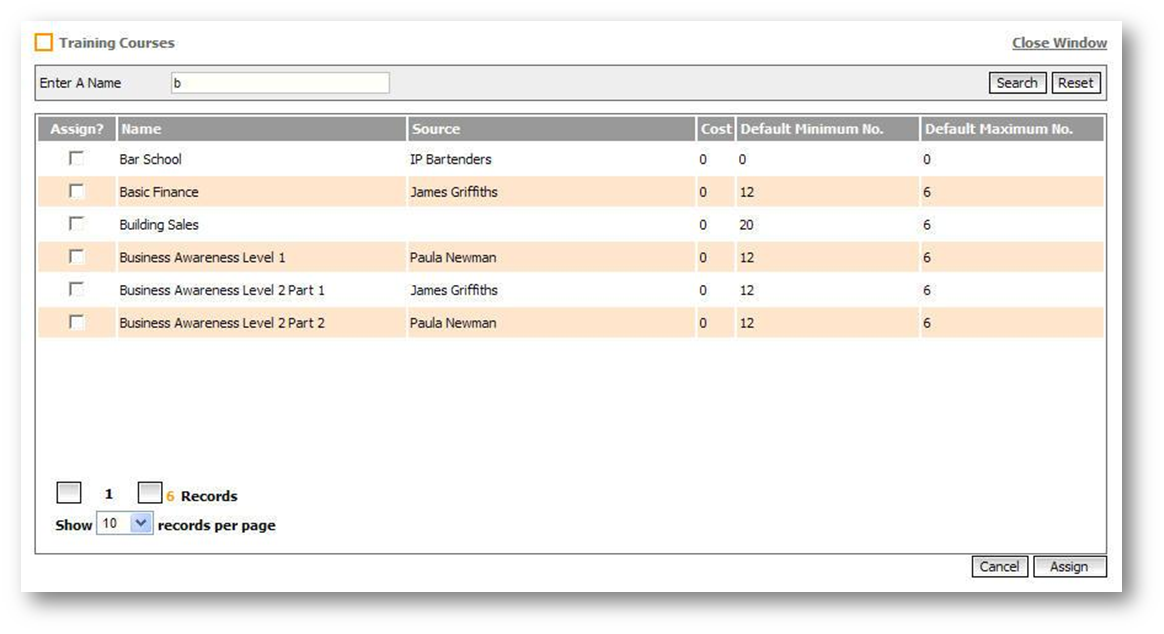The height and width of the screenshot is (634, 1164).
Task: Click the pager box beside 6 Records
Action: click(149, 493)
